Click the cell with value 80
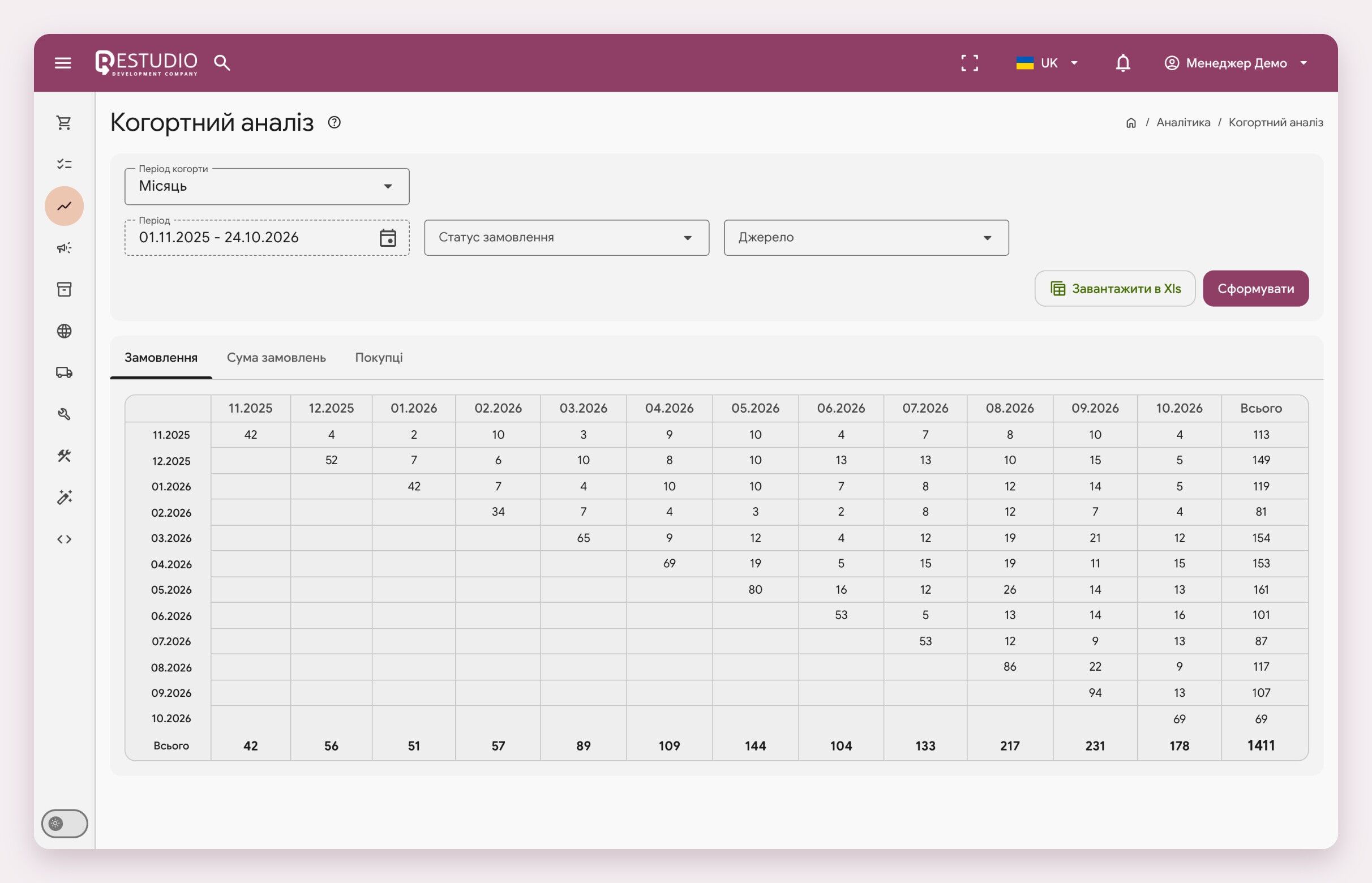 (x=755, y=589)
